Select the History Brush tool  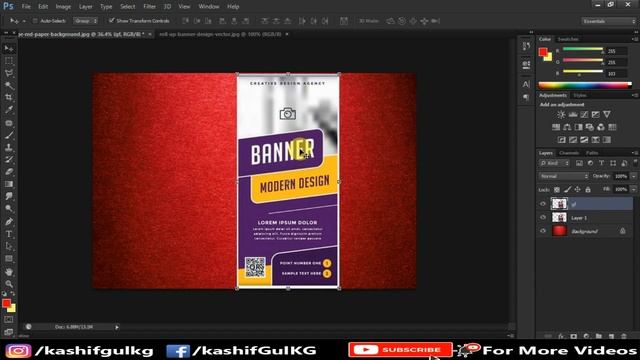(9, 160)
